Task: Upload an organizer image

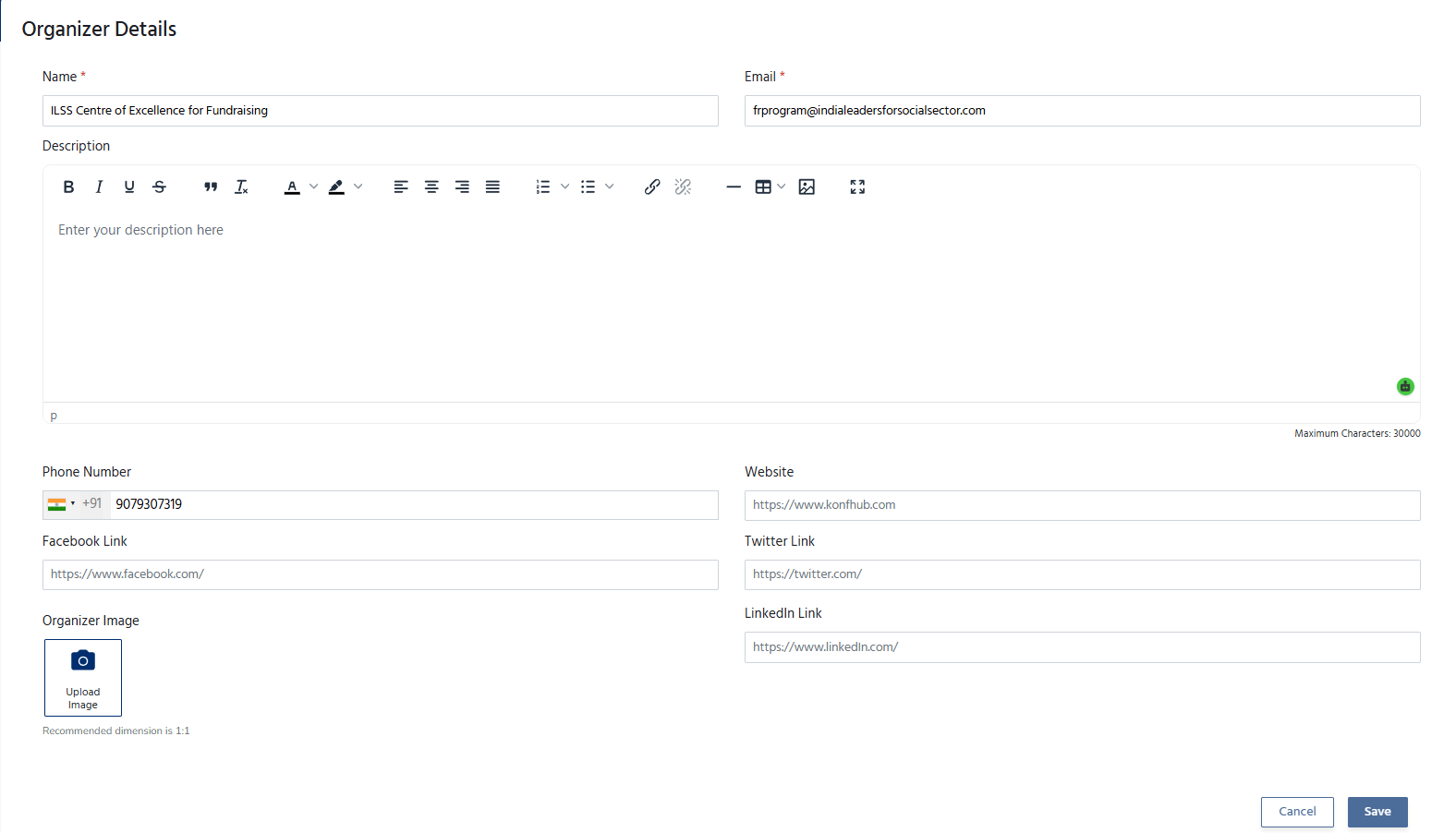Action: [83, 678]
